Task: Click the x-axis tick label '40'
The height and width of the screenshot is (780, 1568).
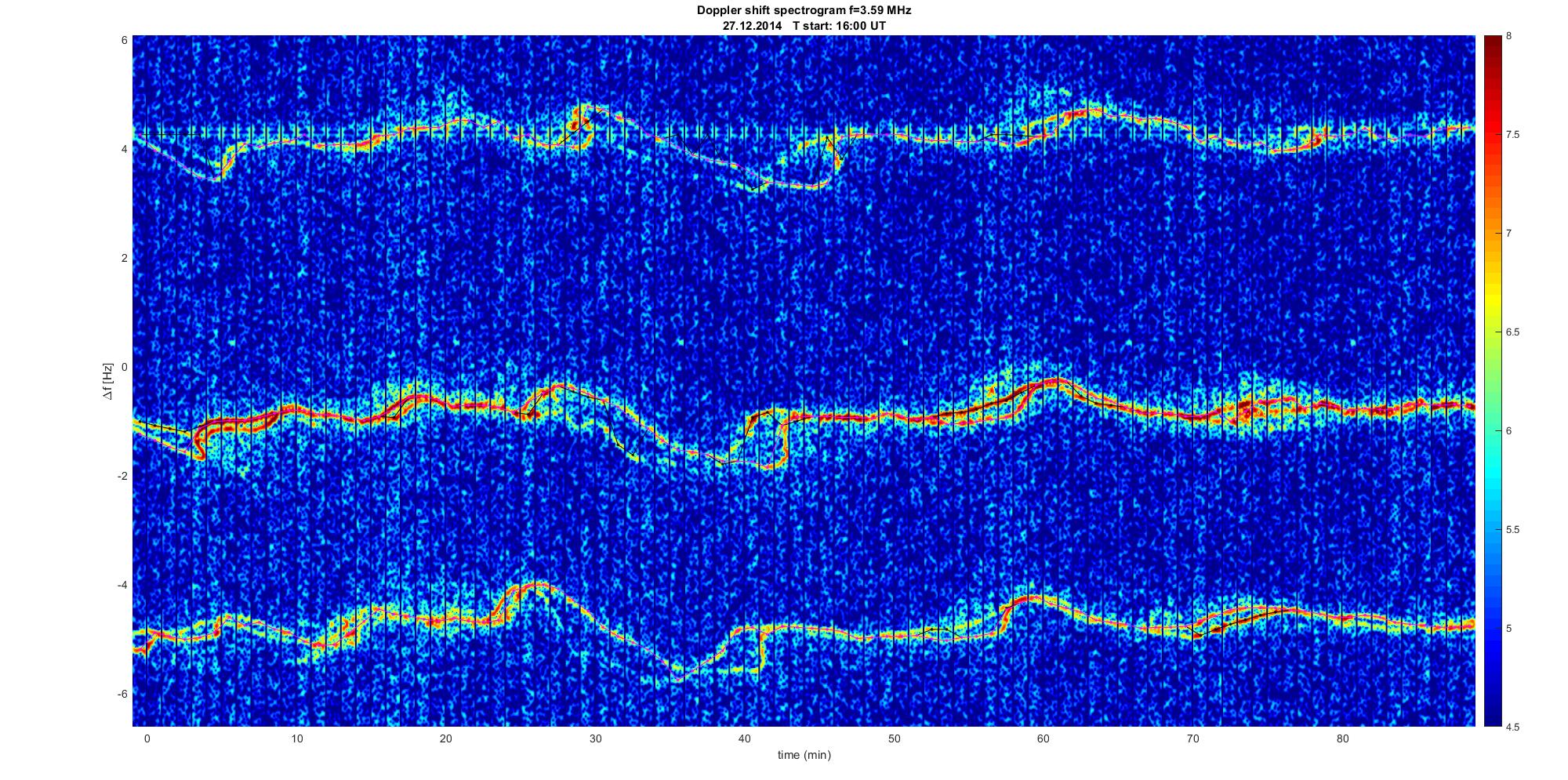Action: (x=745, y=739)
